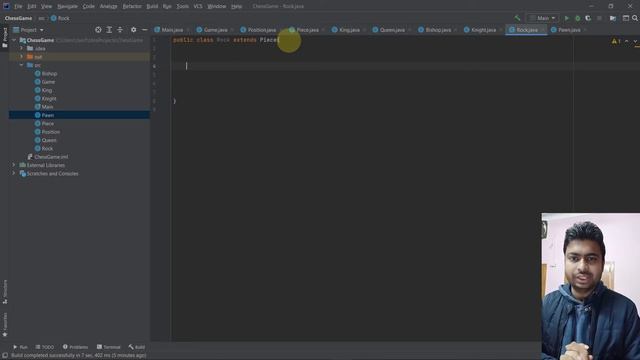Expand the out folder
The height and width of the screenshot is (360, 640).
coord(22,57)
